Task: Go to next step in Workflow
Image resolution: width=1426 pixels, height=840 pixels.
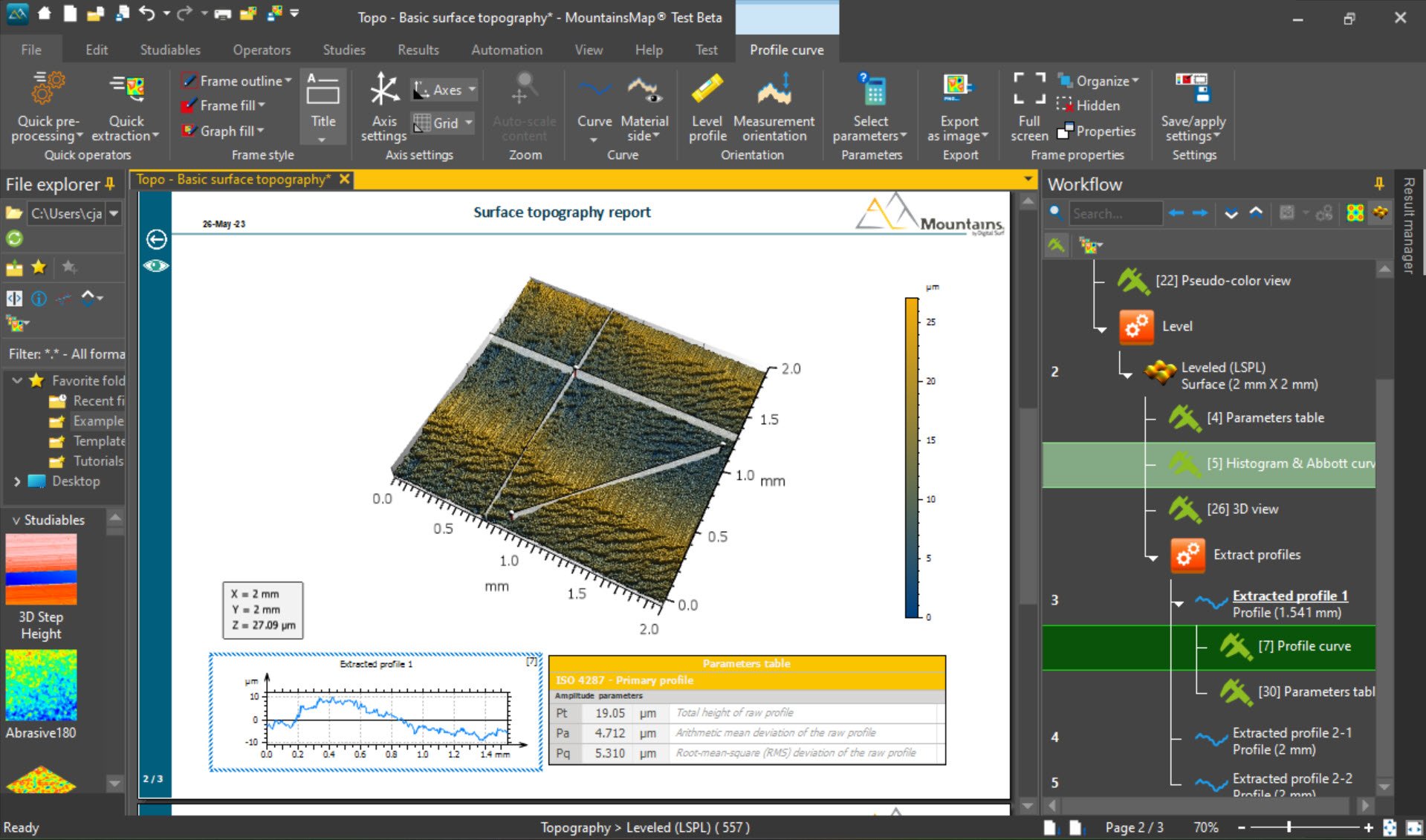Action: [x=1200, y=213]
